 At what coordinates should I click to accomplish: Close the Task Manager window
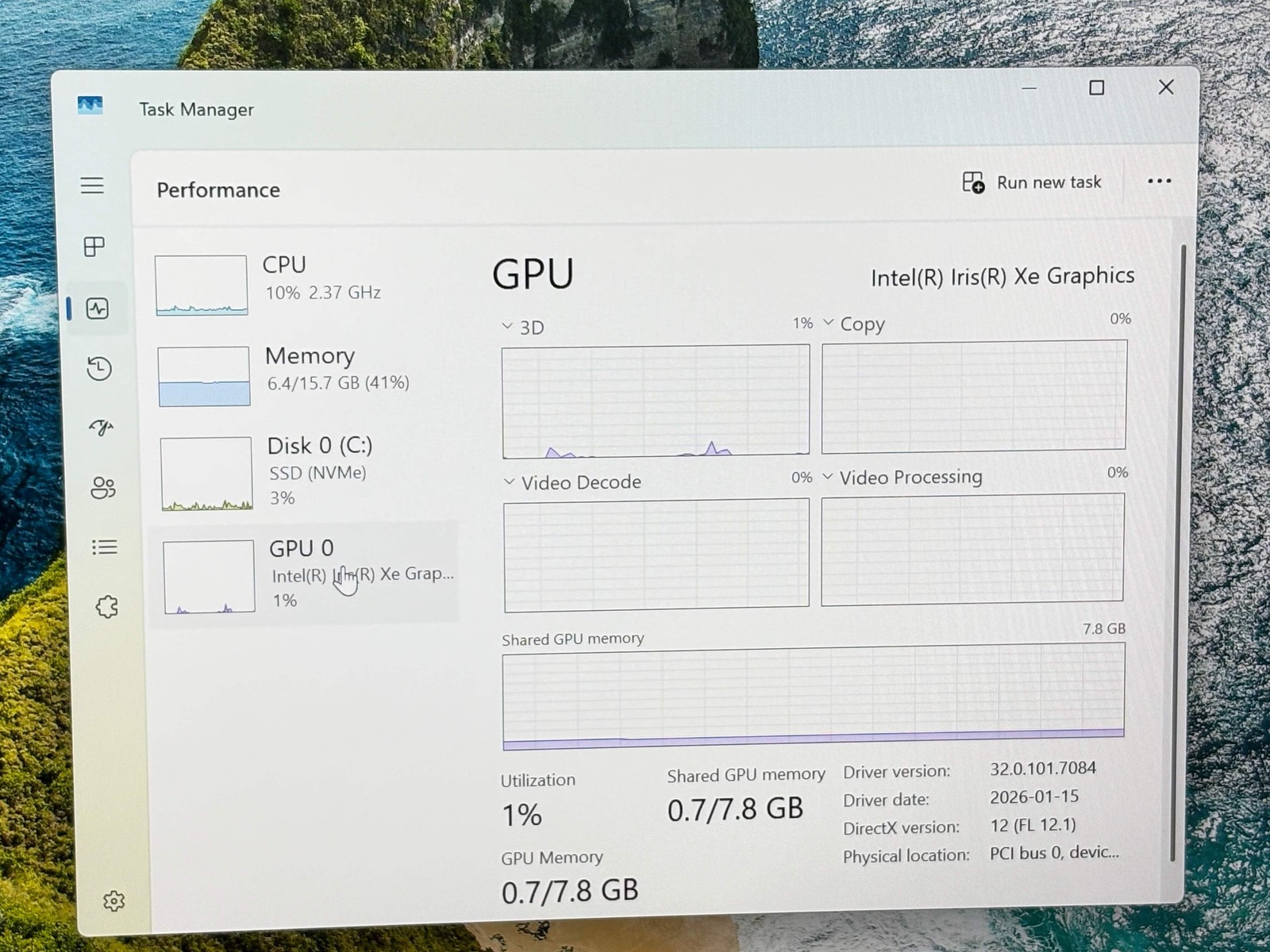point(1166,87)
